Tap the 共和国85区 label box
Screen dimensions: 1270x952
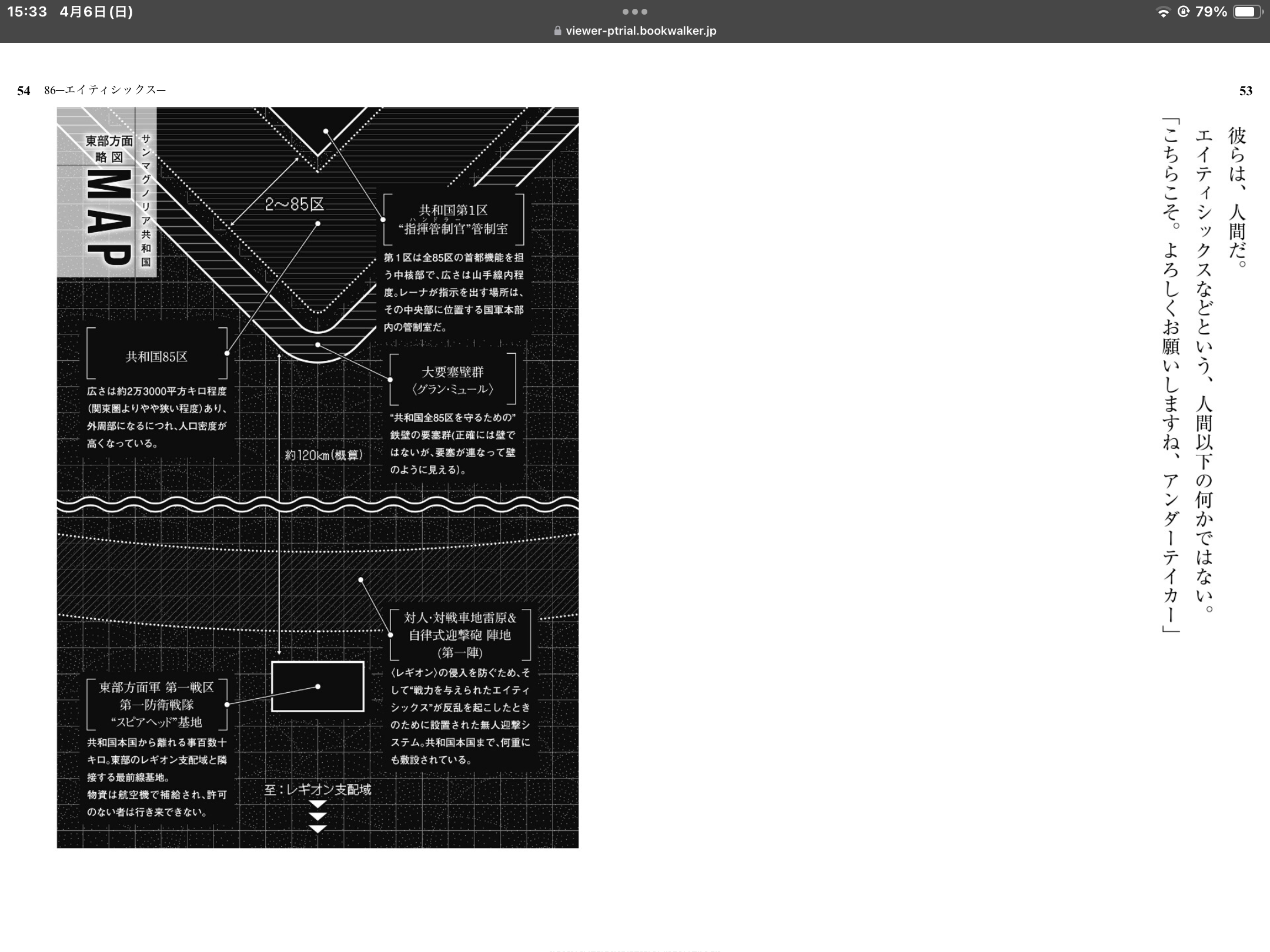pyautogui.click(x=156, y=357)
